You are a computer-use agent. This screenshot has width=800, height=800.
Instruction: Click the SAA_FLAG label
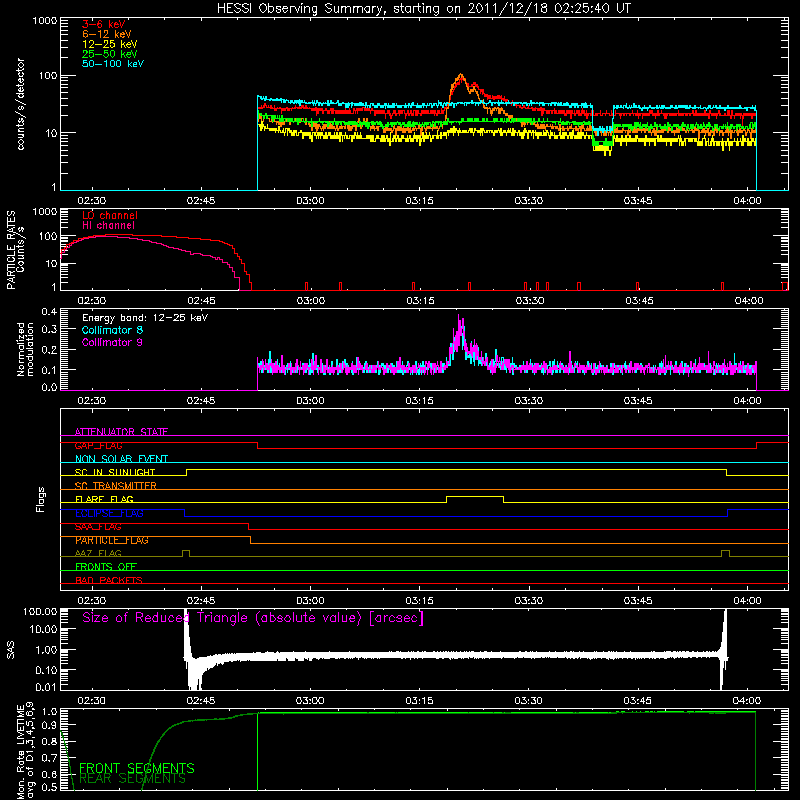98,527
